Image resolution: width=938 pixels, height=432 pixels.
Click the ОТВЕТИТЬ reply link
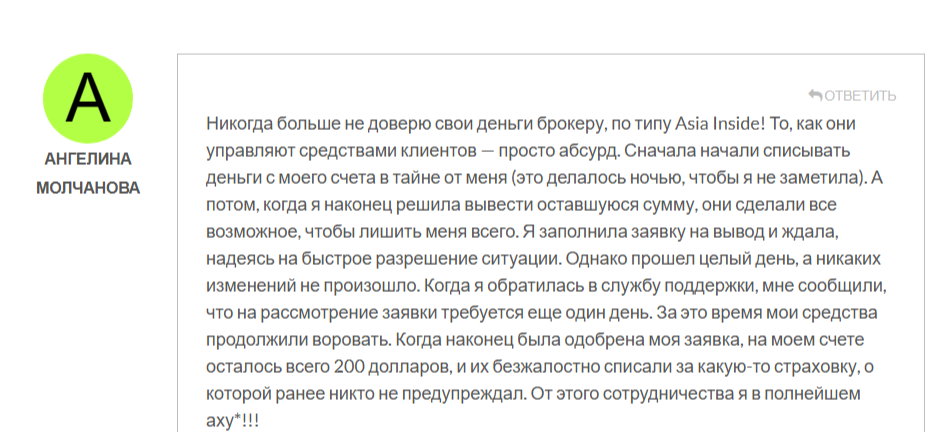pos(860,95)
